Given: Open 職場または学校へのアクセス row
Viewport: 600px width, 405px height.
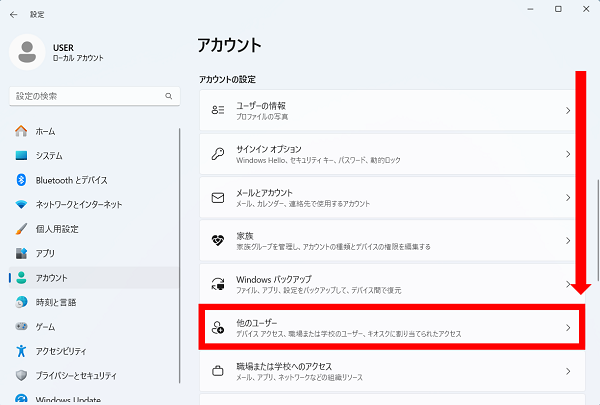Looking at the screenshot, I should pos(392,371).
